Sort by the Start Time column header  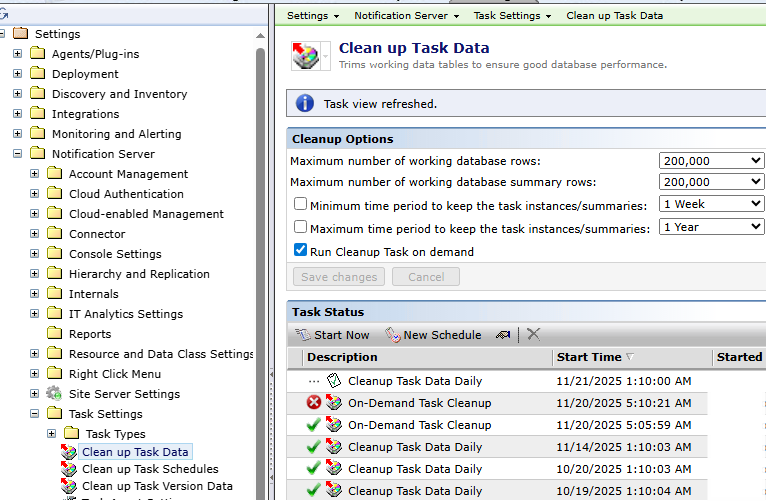coord(589,357)
